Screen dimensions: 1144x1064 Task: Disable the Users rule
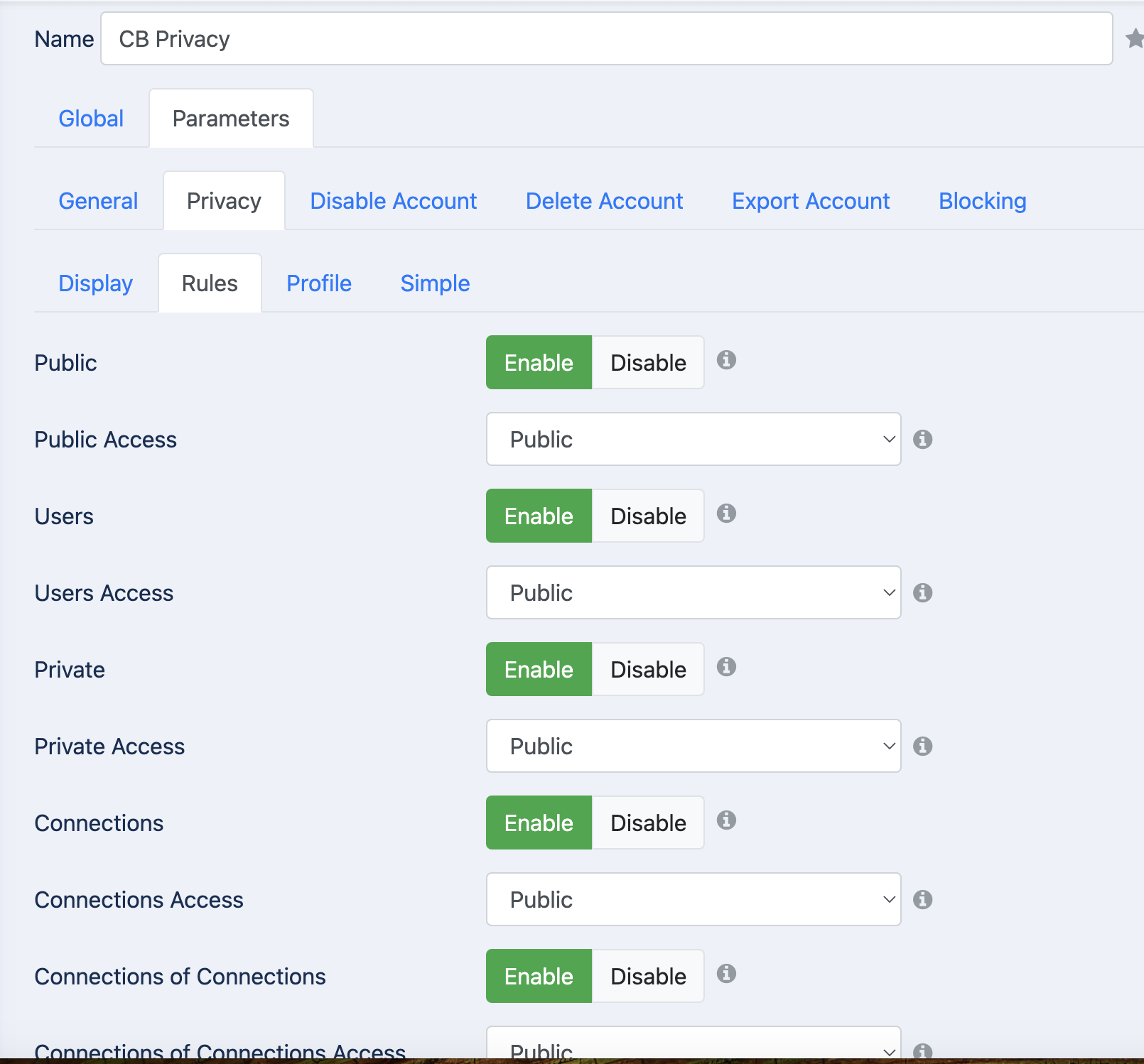coord(648,516)
